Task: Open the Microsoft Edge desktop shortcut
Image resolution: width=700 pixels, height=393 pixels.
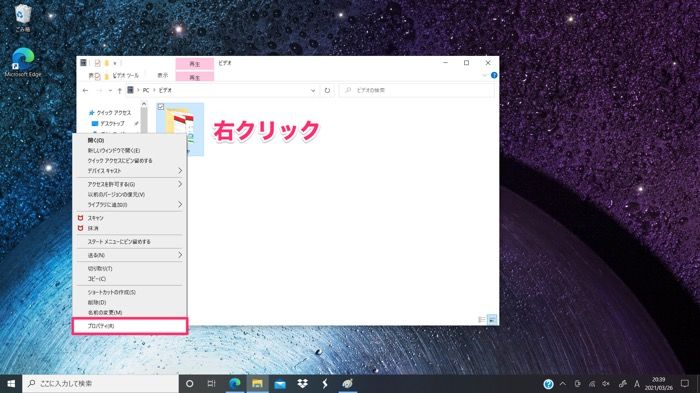Action: click(x=23, y=63)
